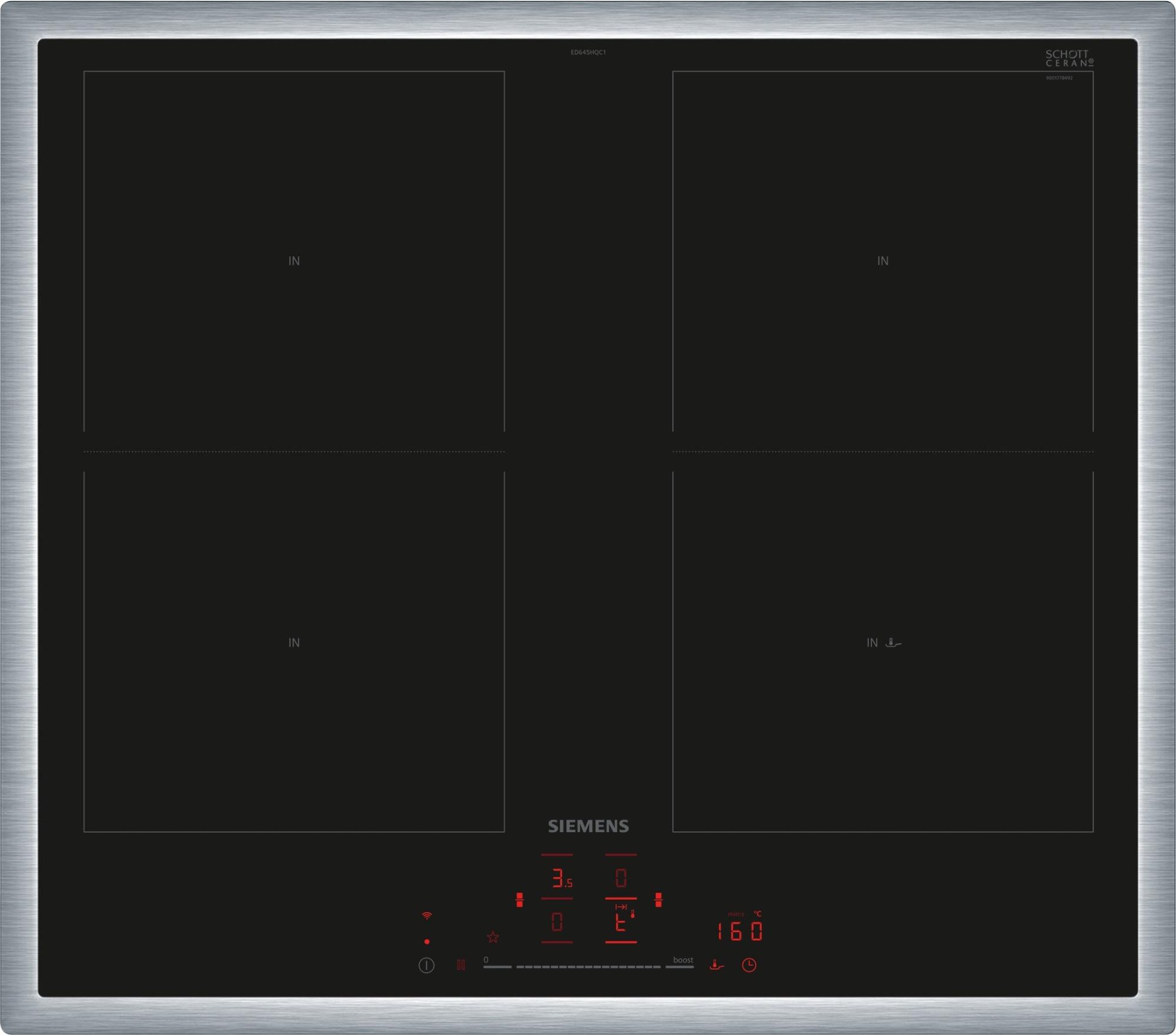1176x1035 pixels.
Task: Tap the Wi-Fi Home Connect indicator
Action: [x=427, y=916]
